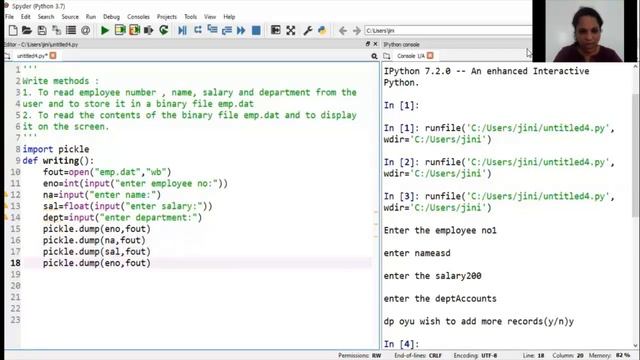640x360 pixels.
Task: Click the @ symbol toolbar icon
Action: click(x=85, y=30)
